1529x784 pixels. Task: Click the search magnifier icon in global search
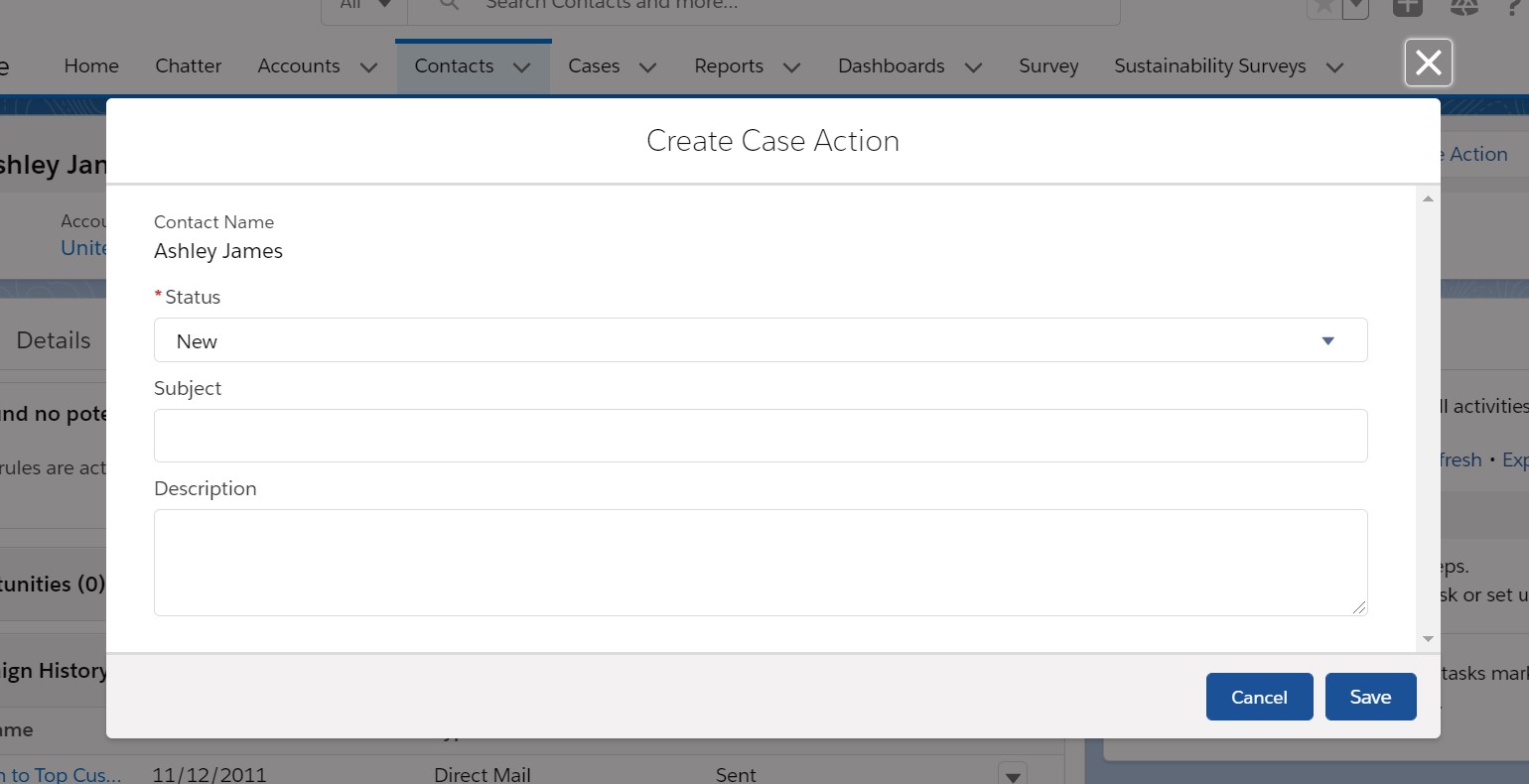click(449, 5)
